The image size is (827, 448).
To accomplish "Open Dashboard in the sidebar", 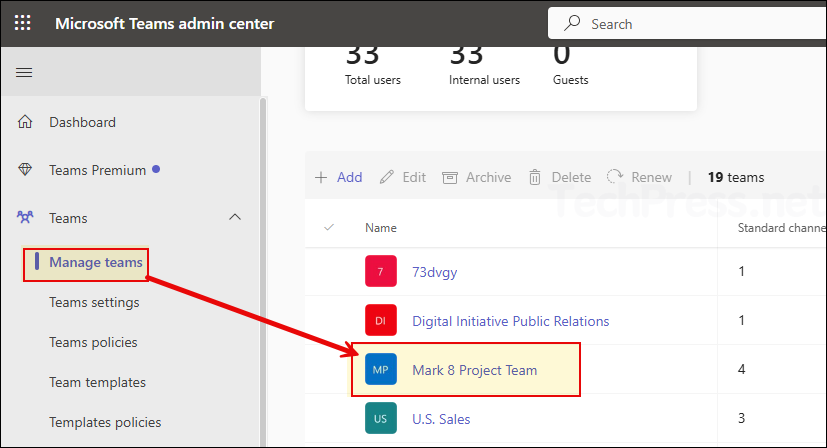I will pyautogui.click(x=82, y=122).
